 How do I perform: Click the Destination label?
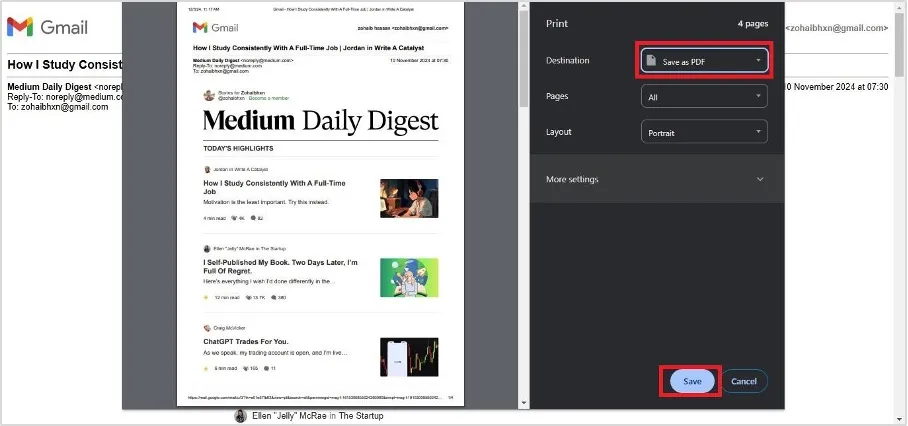click(568, 60)
